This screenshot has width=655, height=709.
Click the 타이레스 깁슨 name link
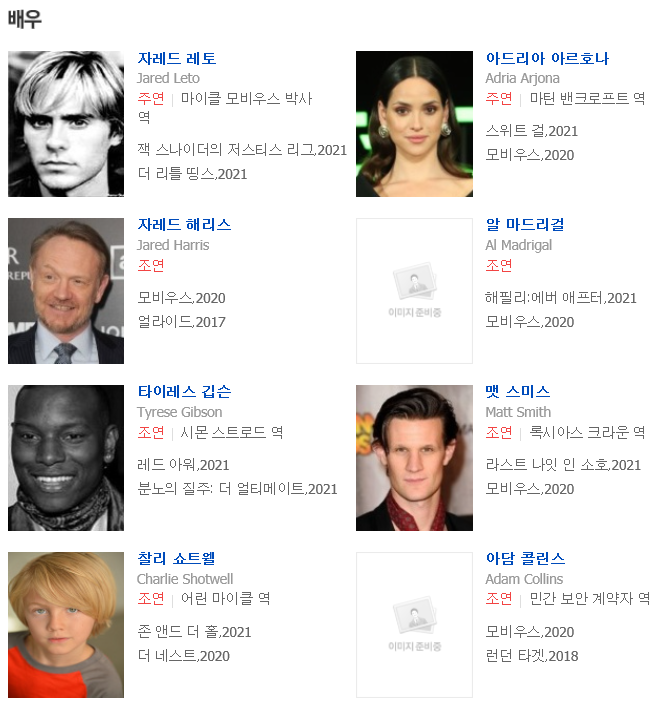184,392
